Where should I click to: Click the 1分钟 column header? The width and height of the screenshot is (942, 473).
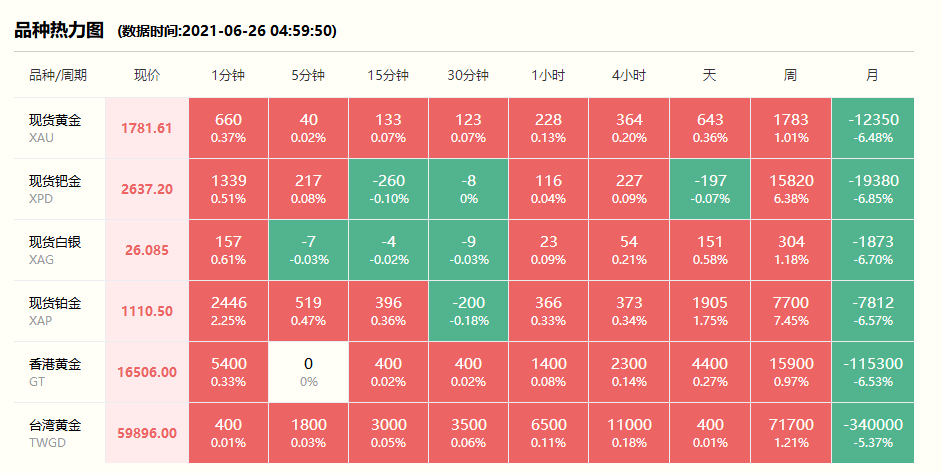tap(228, 75)
